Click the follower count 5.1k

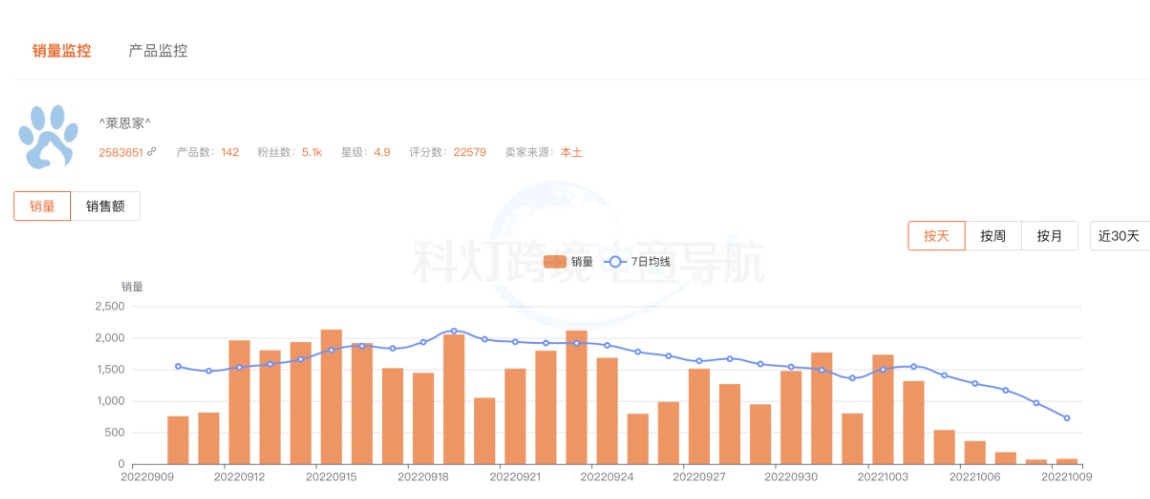tap(312, 153)
